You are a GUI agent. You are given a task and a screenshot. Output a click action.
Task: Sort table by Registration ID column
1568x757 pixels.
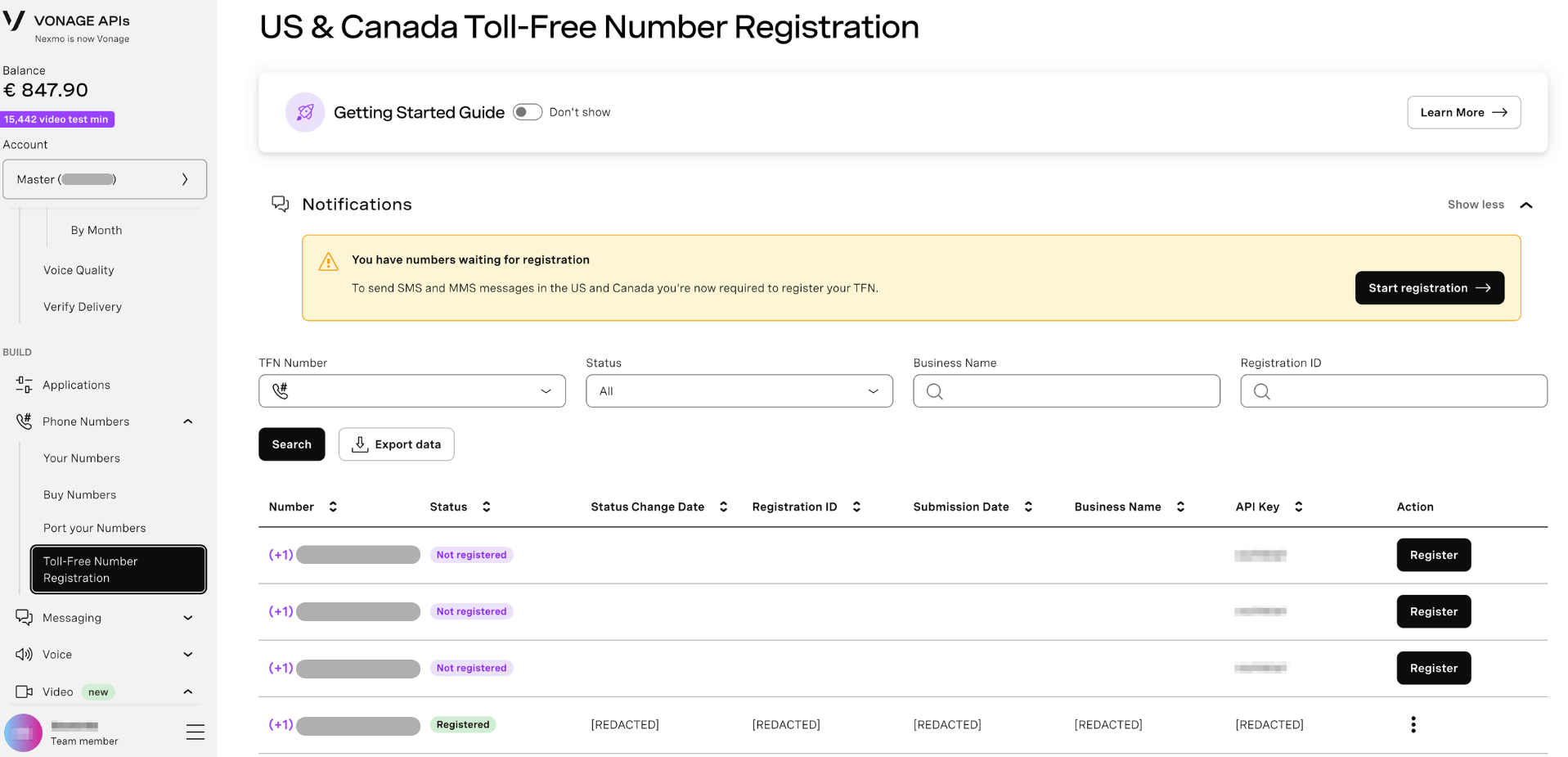pyautogui.click(x=856, y=507)
